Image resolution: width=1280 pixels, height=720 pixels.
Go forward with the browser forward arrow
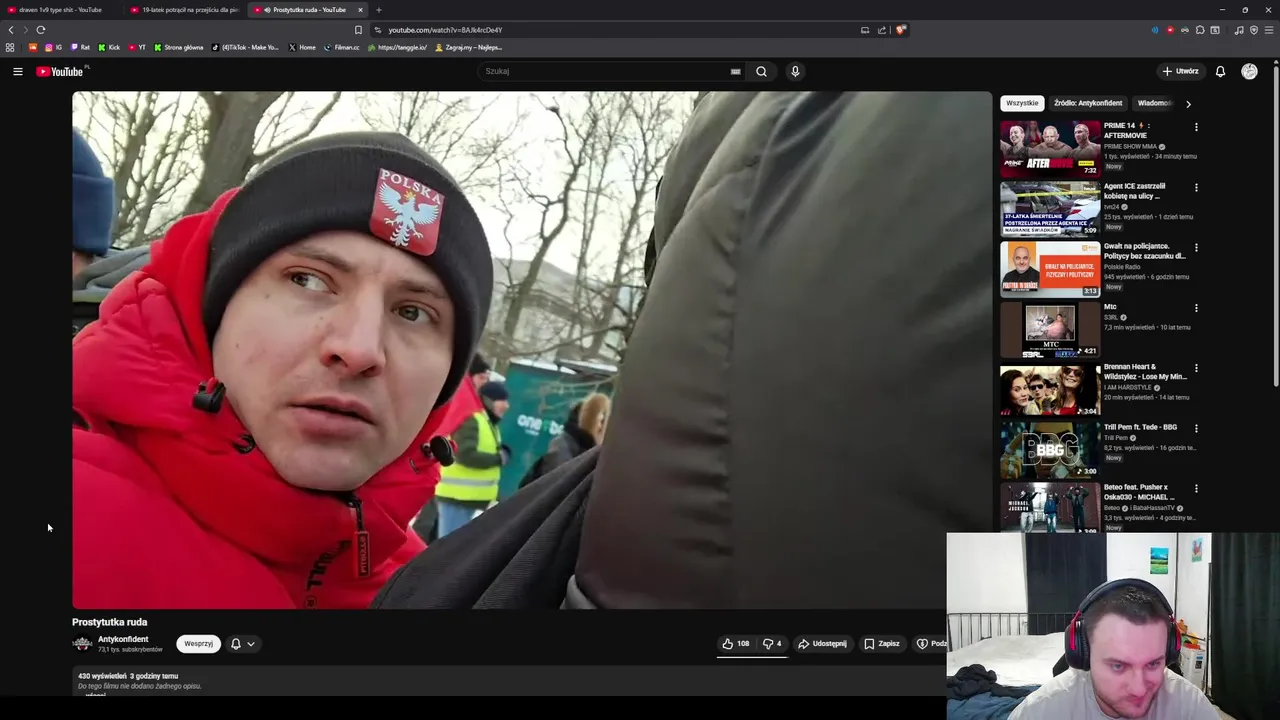click(x=25, y=30)
